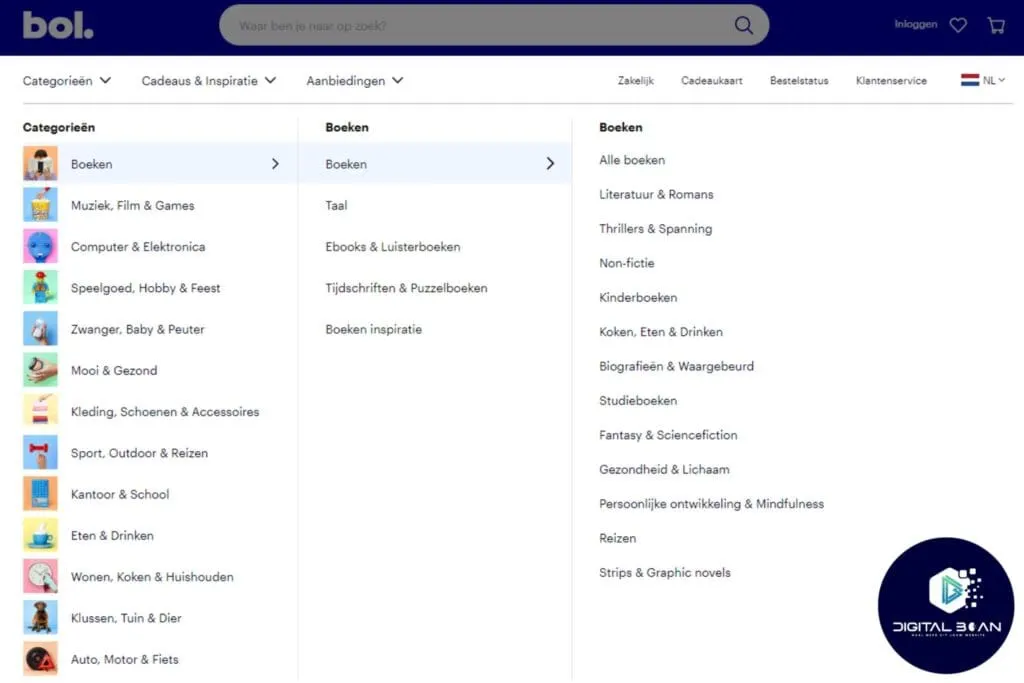The image size is (1024, 683).
Task: Click the search magnifier icon
Action: click(743, 25)
